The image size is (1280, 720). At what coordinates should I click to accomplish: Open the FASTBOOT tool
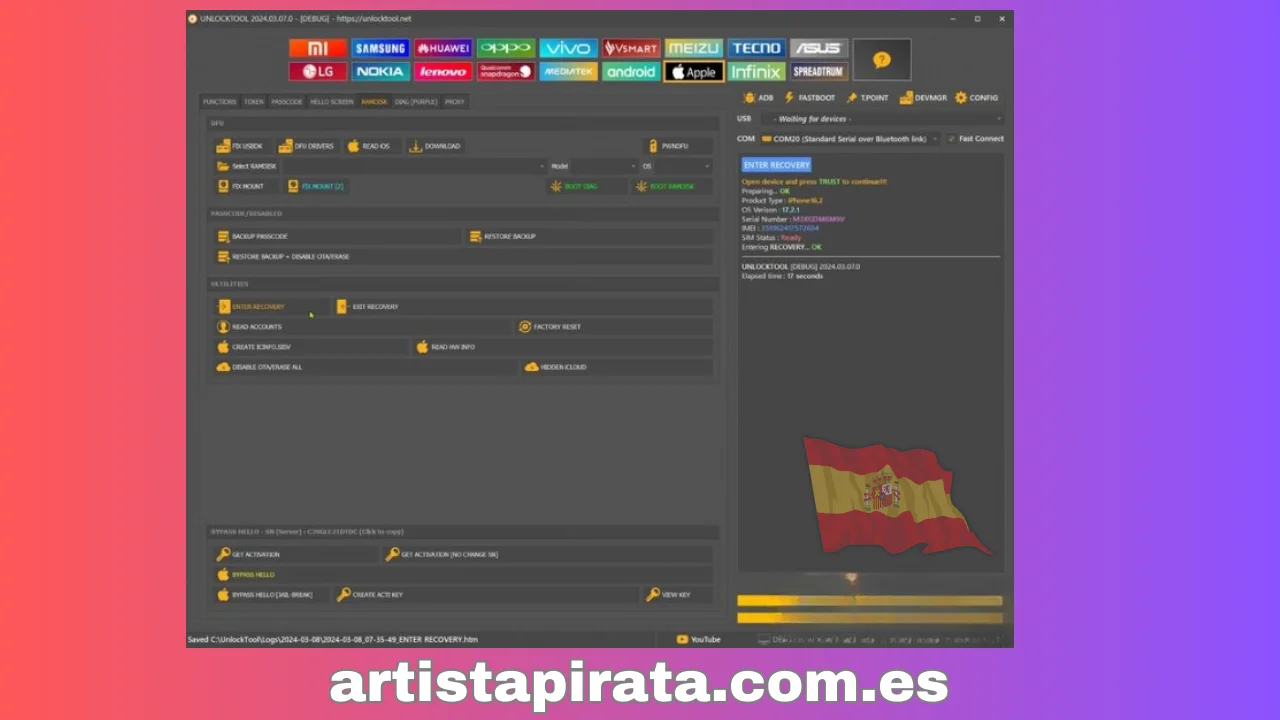point(810,98)
